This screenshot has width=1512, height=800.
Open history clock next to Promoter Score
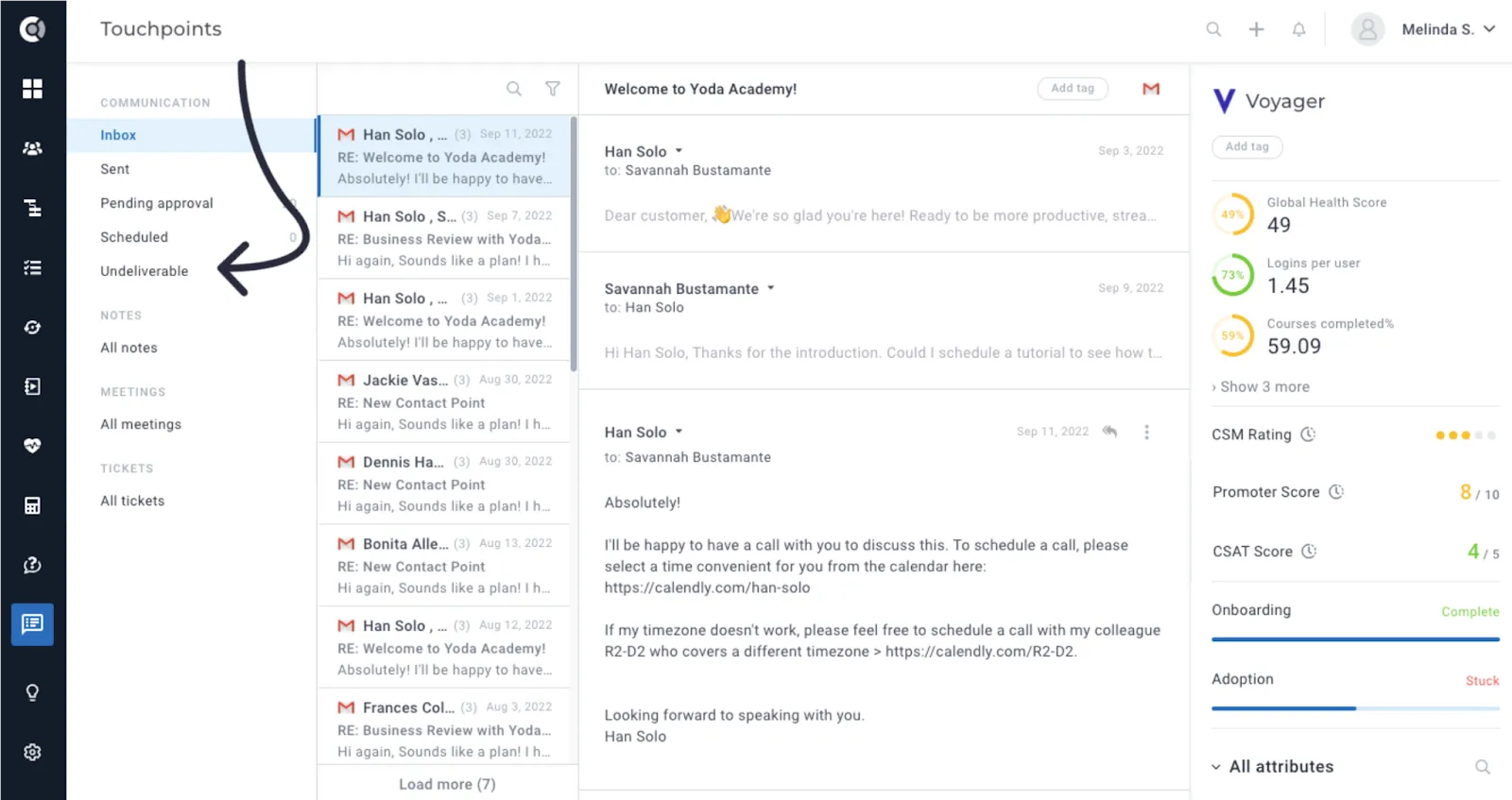(1336, 492)
